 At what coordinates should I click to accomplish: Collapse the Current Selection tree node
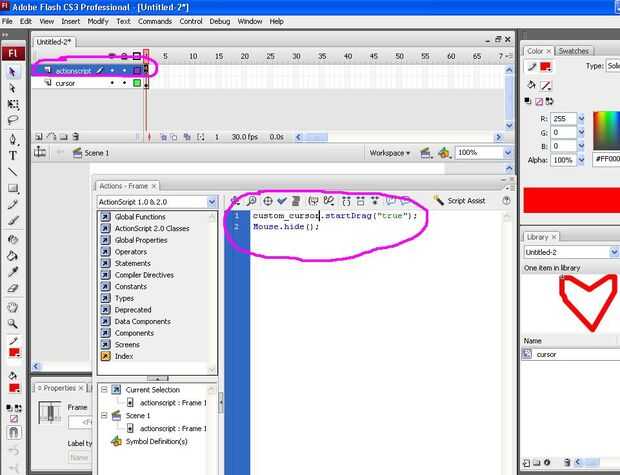pyautogui.click(x=104, y=390)
